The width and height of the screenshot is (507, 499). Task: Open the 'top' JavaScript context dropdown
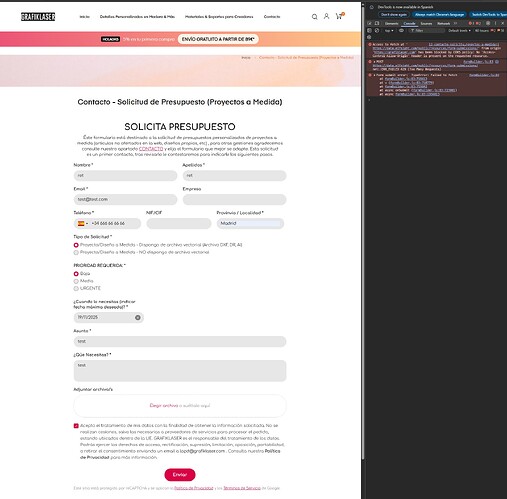click(x=389, y=31)
